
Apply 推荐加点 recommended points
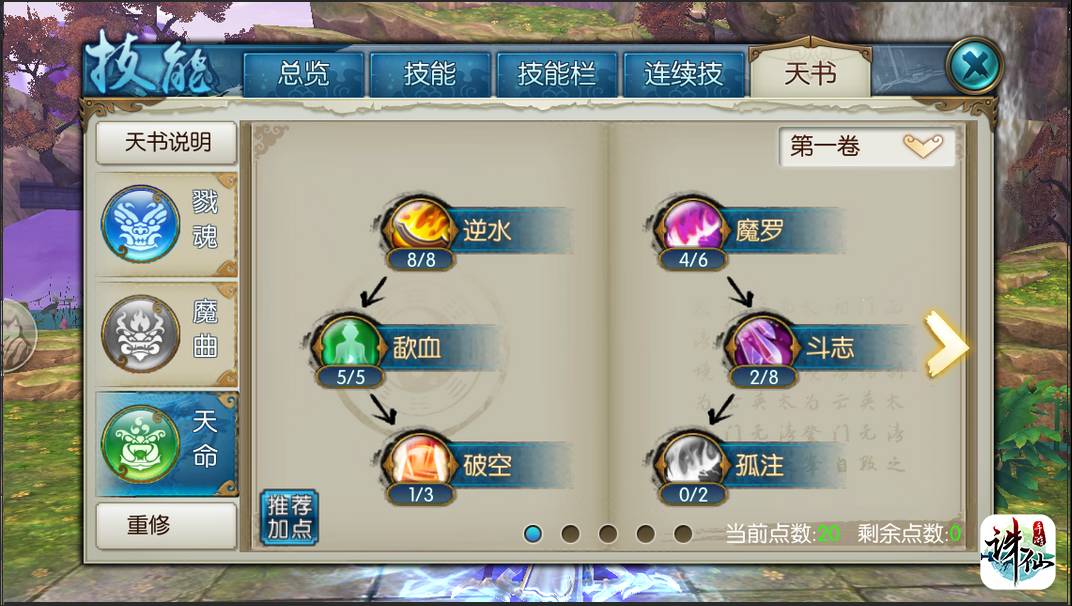point(289,517)
